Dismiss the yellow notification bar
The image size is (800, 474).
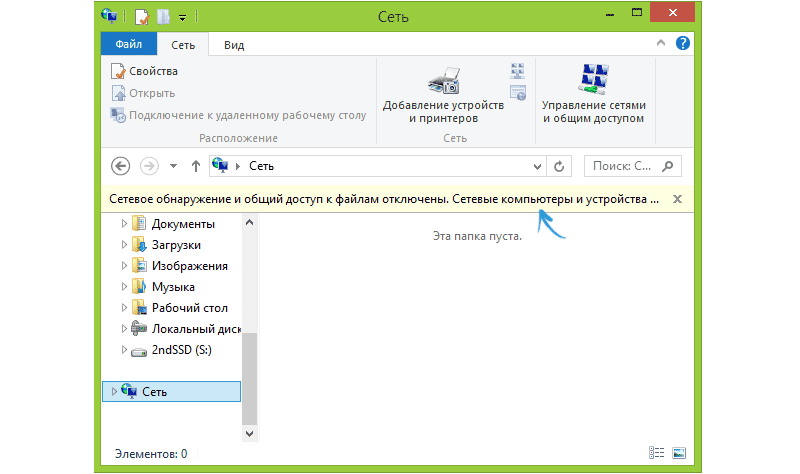pos(677,199)
